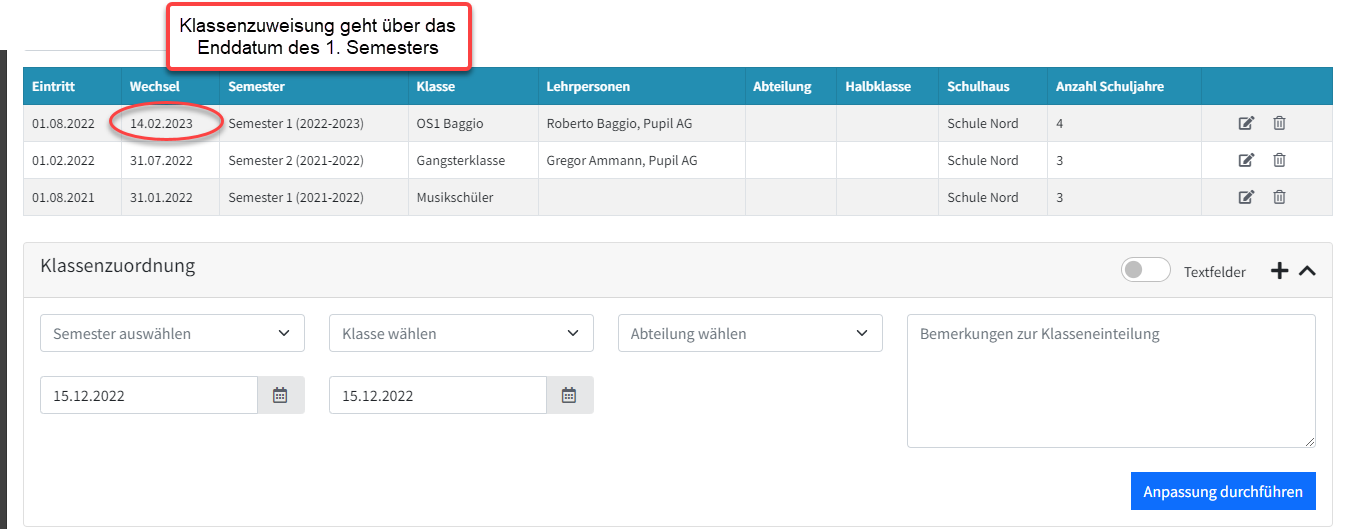Click Schule Nord in the Gangsterklasse row
This screenshot has height=529, width=1345.
(983, 160)
